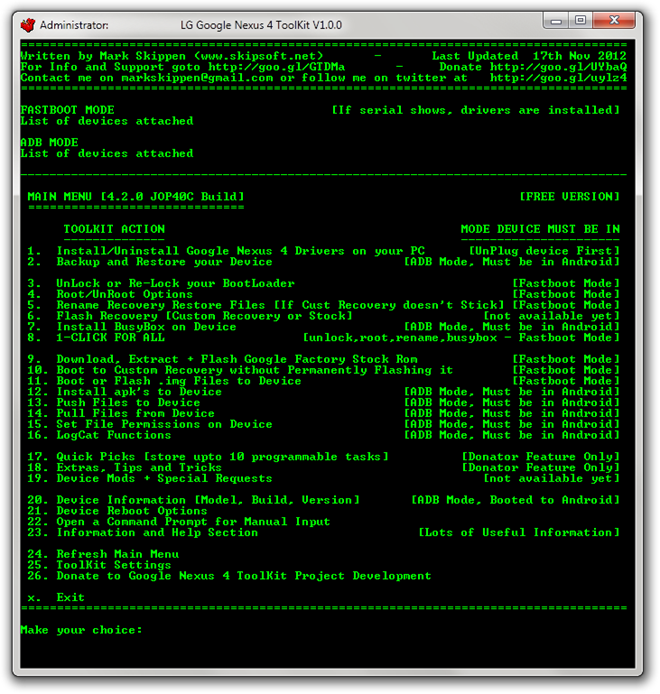
Task: Click the toolkit window icon in title bar
Action: coord(28,25)
